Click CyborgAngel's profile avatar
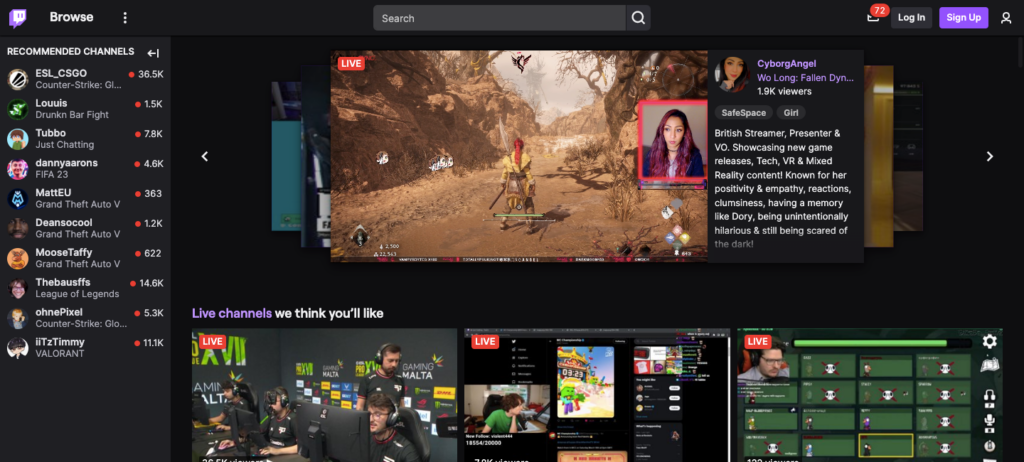 732,75
